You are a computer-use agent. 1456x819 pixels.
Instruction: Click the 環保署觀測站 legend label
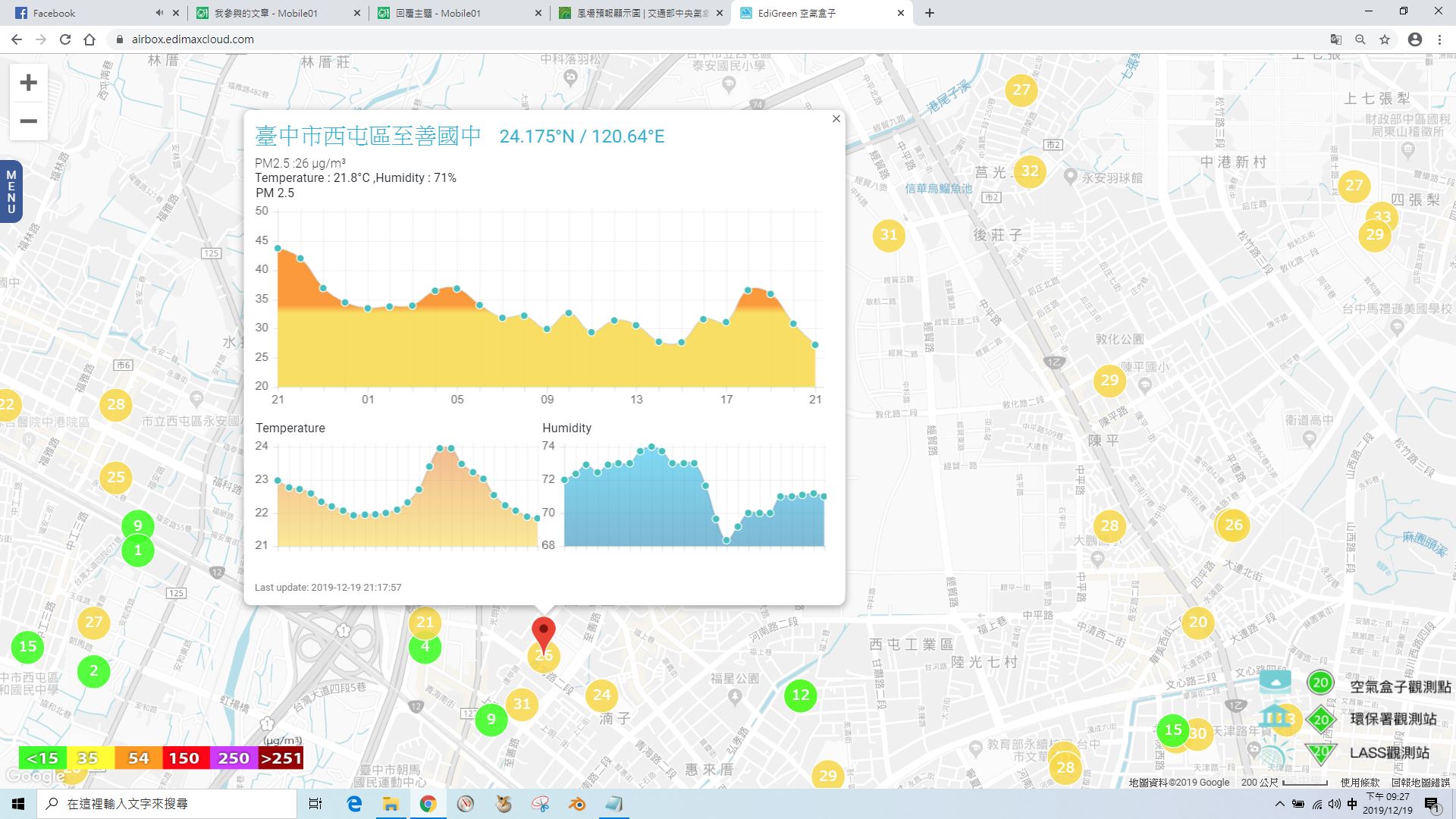click(x=1393, y=719)
